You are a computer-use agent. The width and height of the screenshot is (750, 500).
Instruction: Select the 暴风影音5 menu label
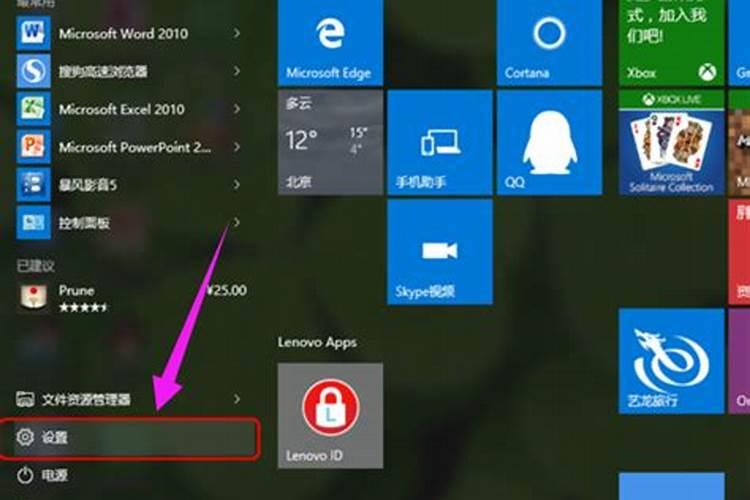point(88,185)
